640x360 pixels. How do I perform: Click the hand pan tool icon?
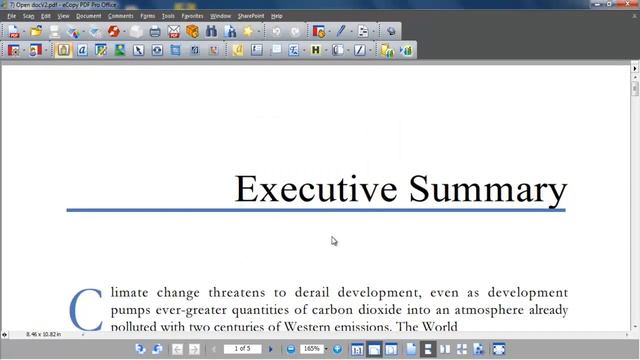click(63, 50)
